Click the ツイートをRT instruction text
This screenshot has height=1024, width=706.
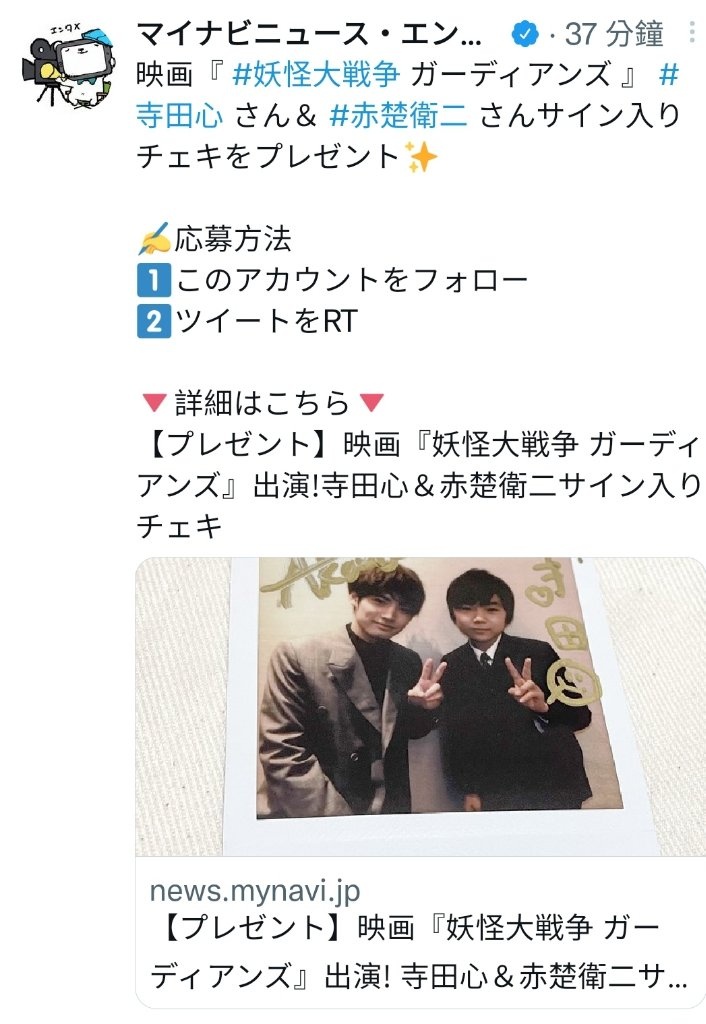(266, 321)
